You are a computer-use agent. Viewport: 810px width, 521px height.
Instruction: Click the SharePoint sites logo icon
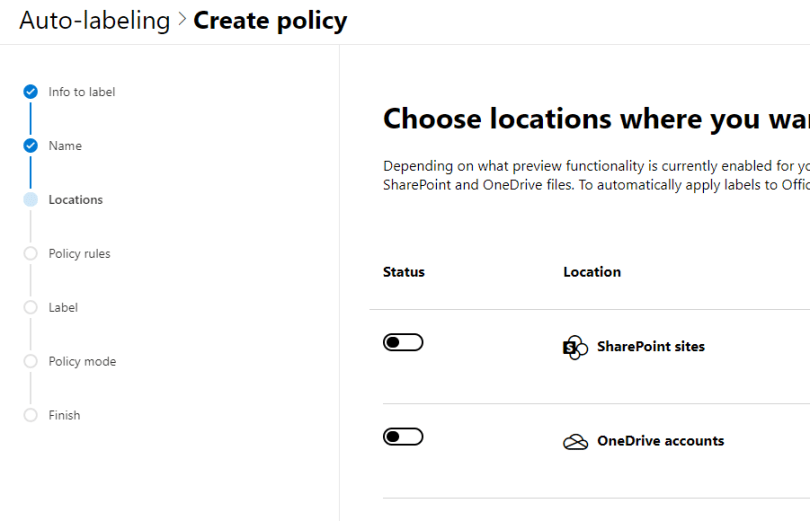click(575, 348)
